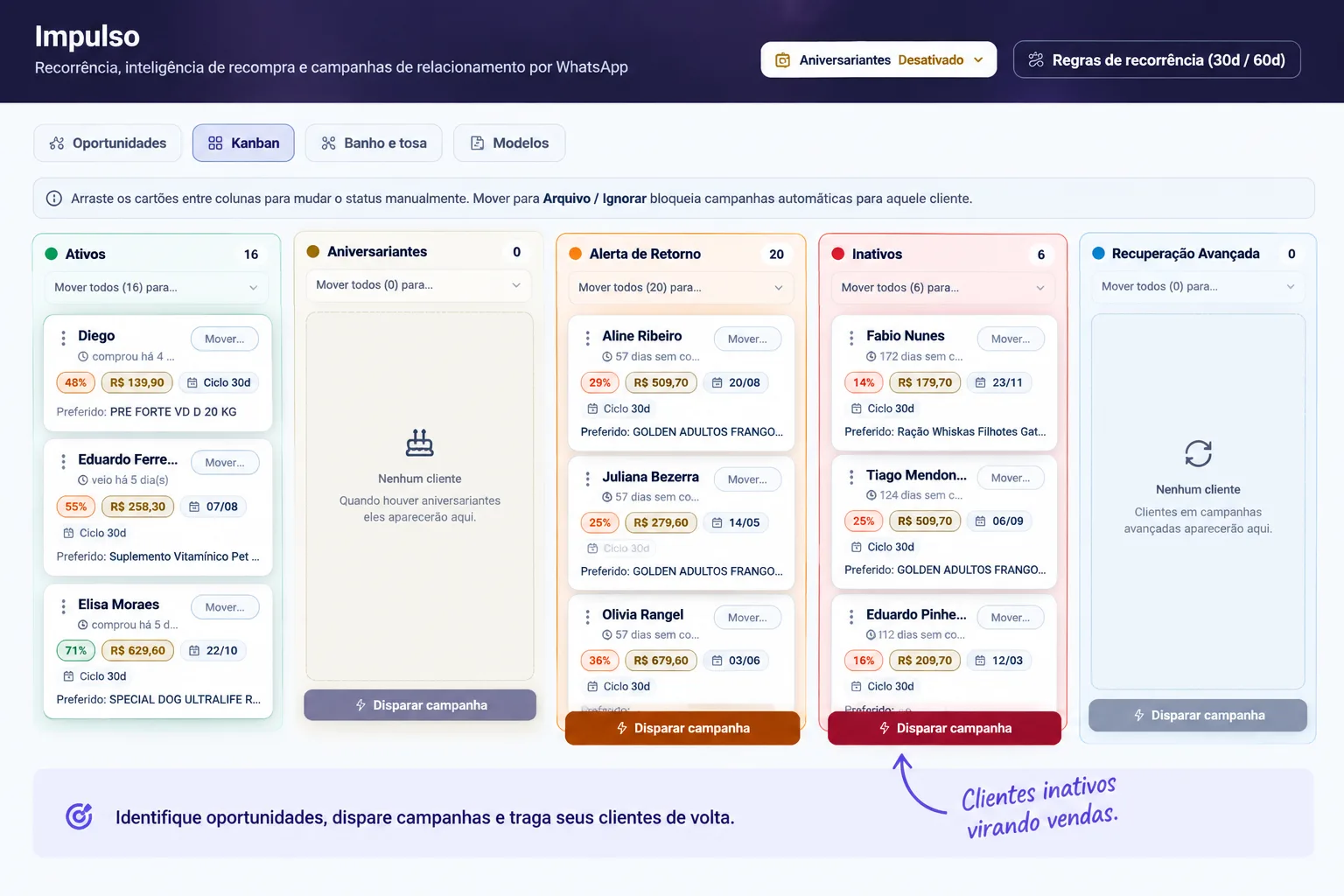Select the Modelos tab
This screenshot has width=1344, height=896.
pyautogui.click(x=509, y=143)
